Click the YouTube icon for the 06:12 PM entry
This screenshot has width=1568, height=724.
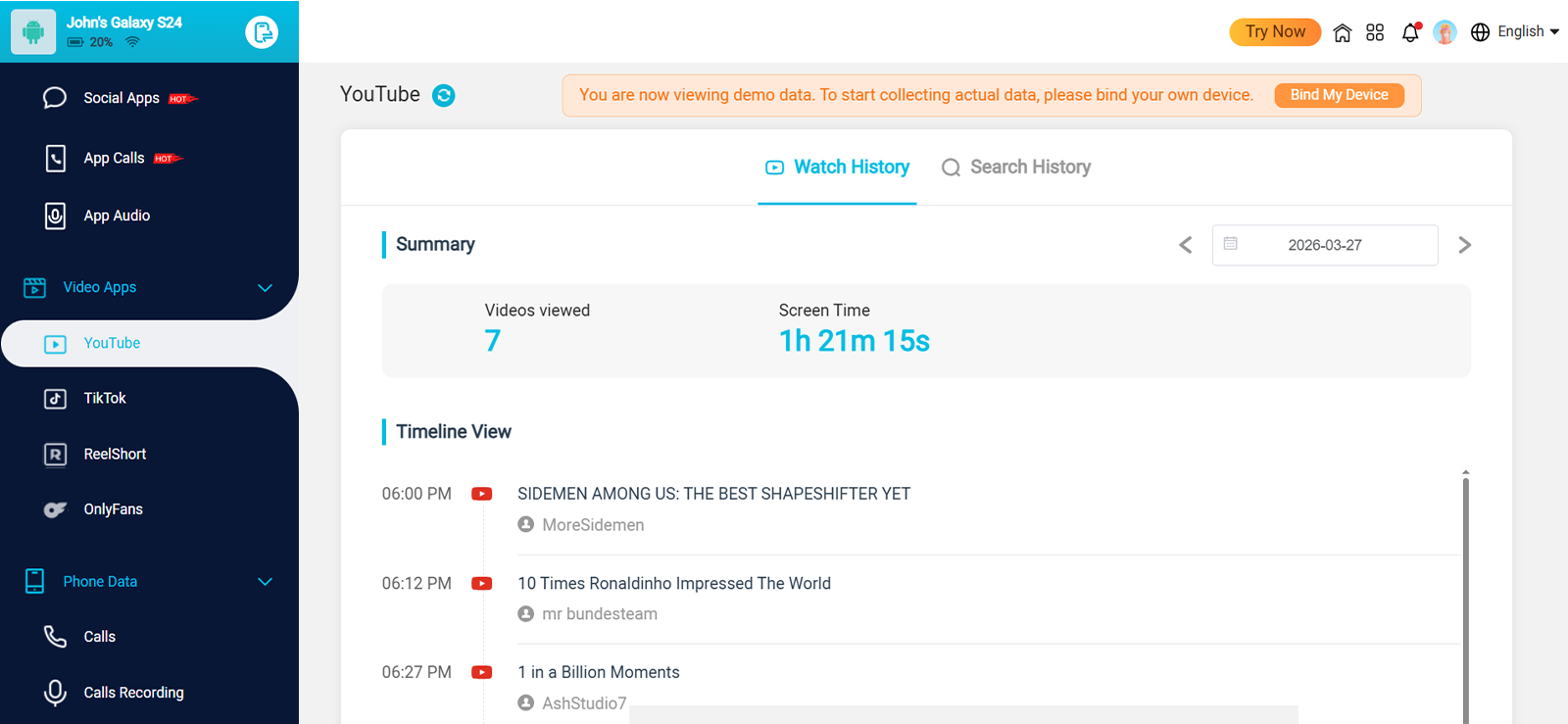pos(481,584)
